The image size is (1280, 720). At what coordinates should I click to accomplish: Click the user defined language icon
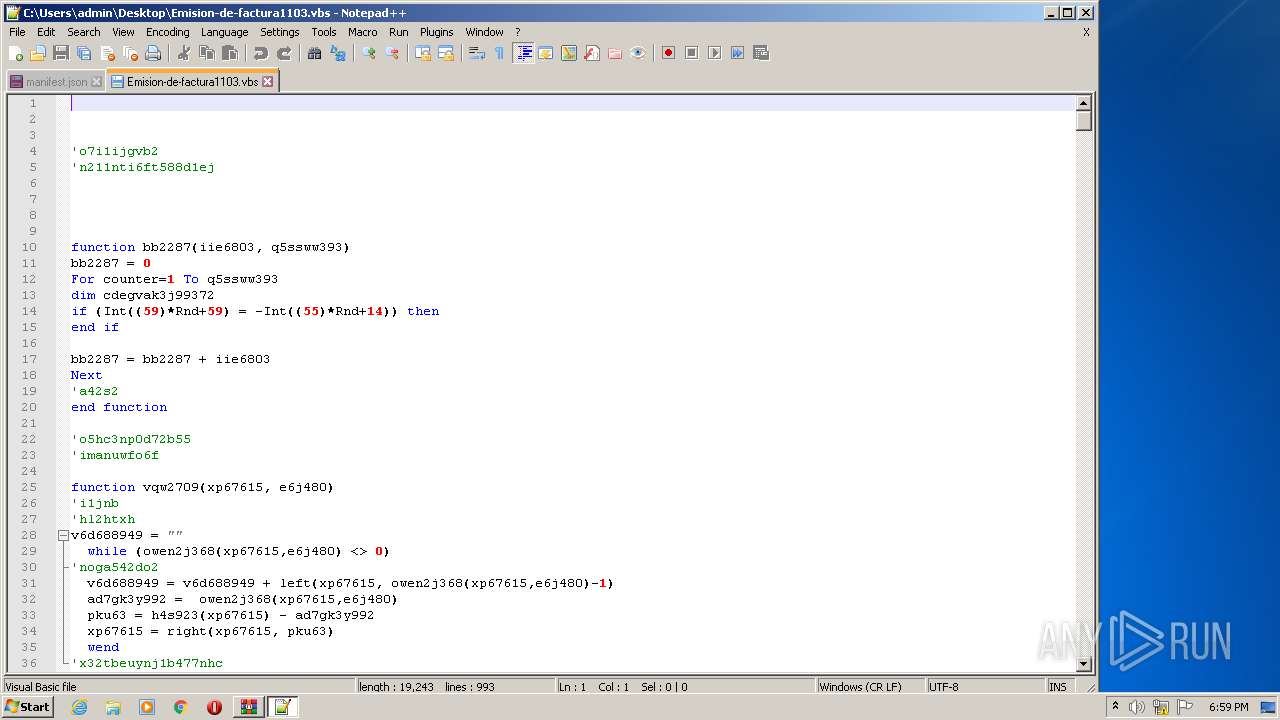[546, 53]
